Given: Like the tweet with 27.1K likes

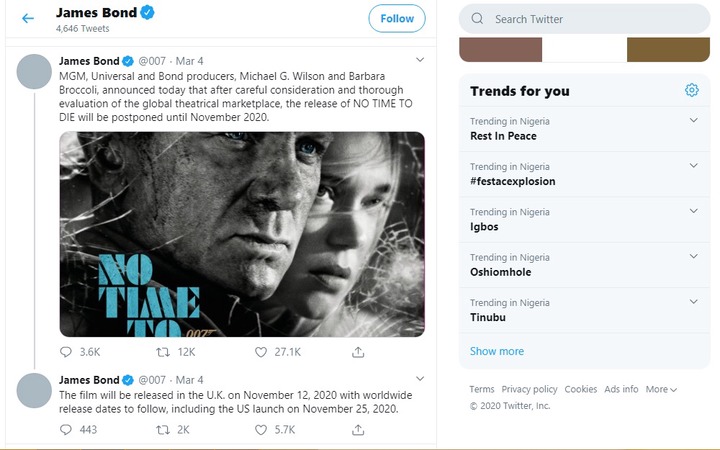Looking at the screenshot, I should click(261, 352).
